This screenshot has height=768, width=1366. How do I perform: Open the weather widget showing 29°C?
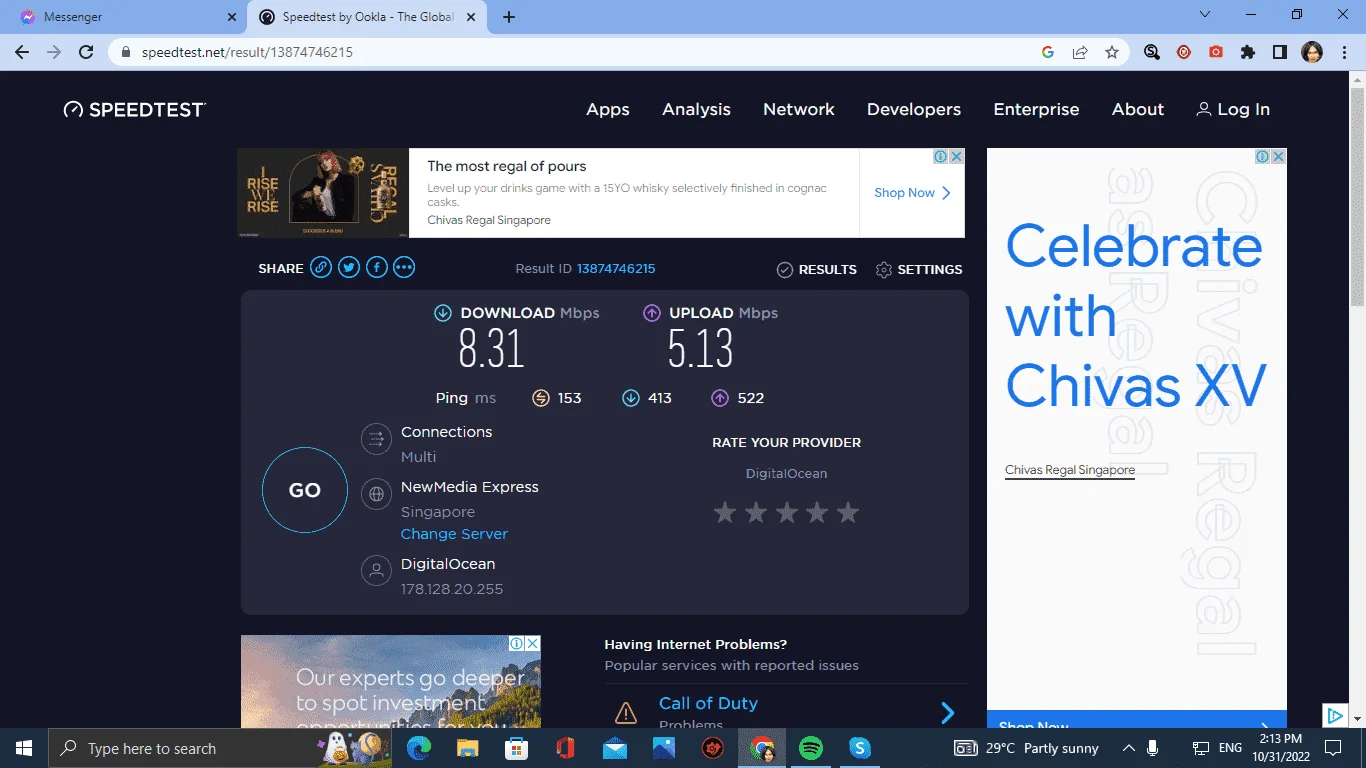[1027, 748]
